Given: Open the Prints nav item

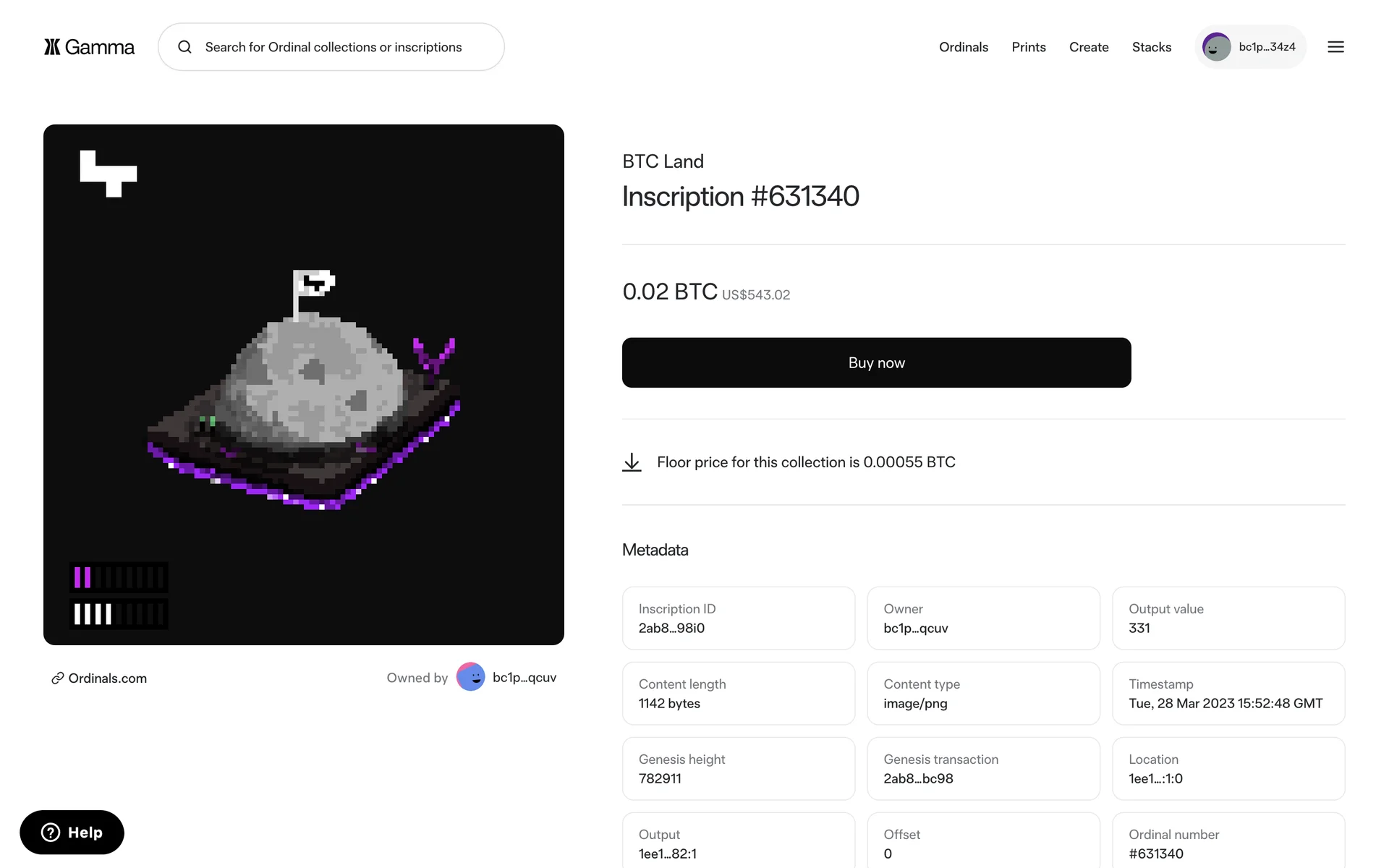Looking at the screenshot, I should (1028, 47).
